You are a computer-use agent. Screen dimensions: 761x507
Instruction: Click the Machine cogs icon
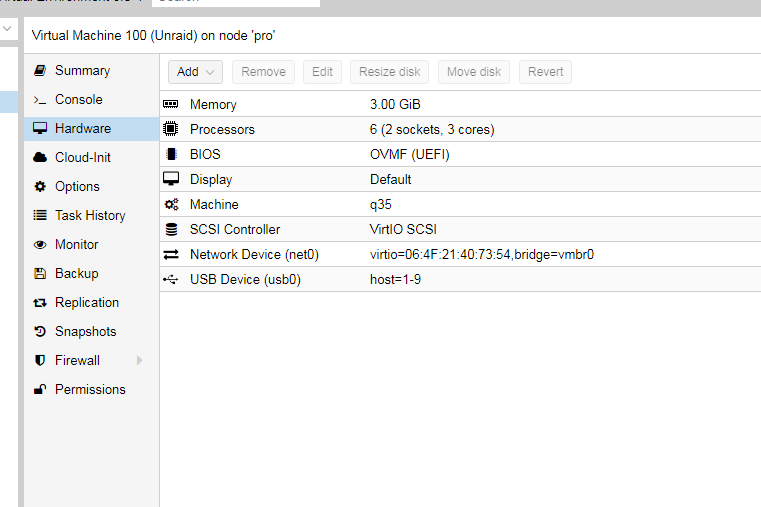click(x=171, y=204)
